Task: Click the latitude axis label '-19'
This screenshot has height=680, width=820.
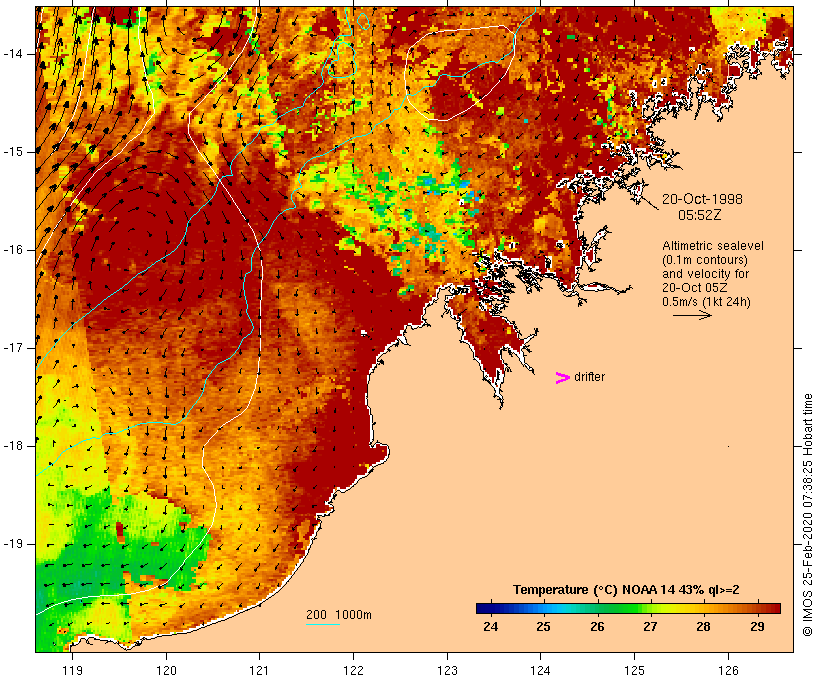Action: pyautogui.click(x=12, y=544)
